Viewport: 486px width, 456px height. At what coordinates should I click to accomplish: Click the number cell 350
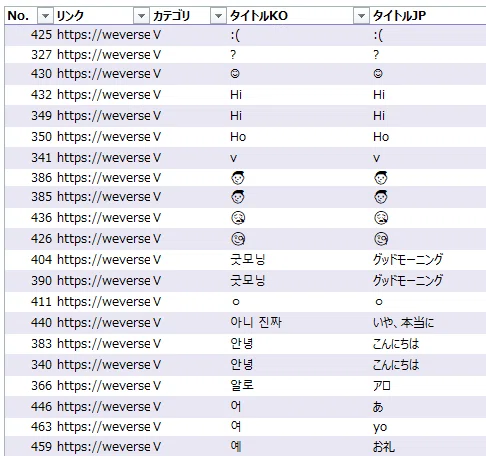coord(42,137)
